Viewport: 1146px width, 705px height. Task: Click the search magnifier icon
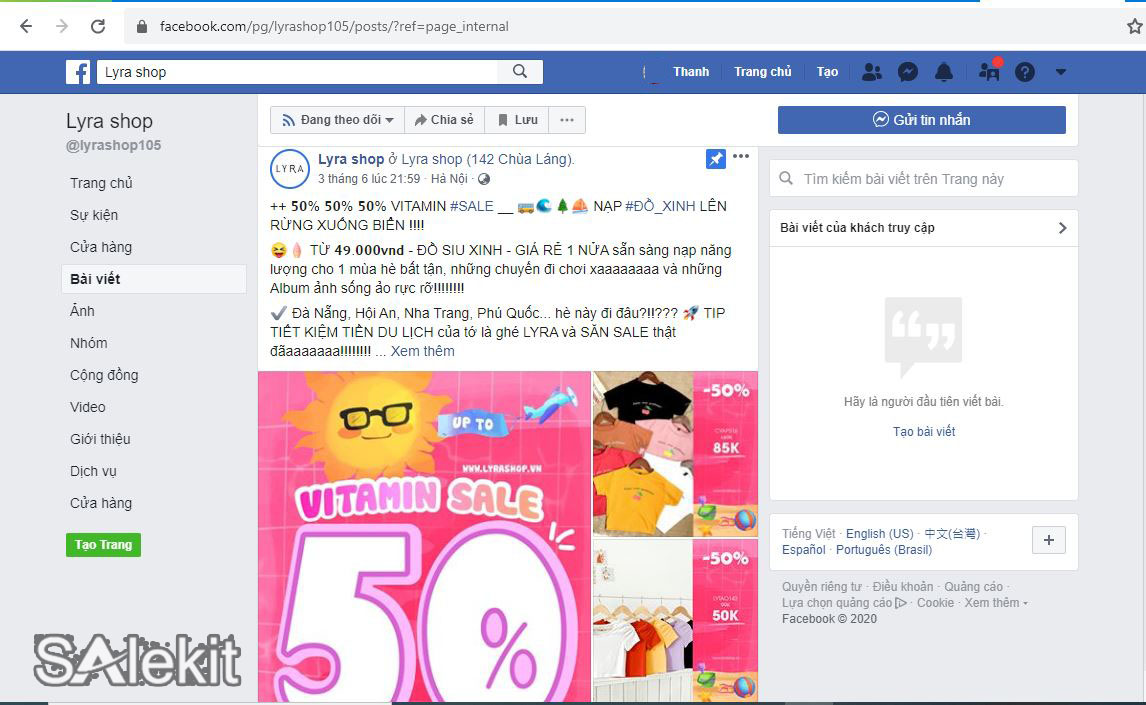point(520,72)
